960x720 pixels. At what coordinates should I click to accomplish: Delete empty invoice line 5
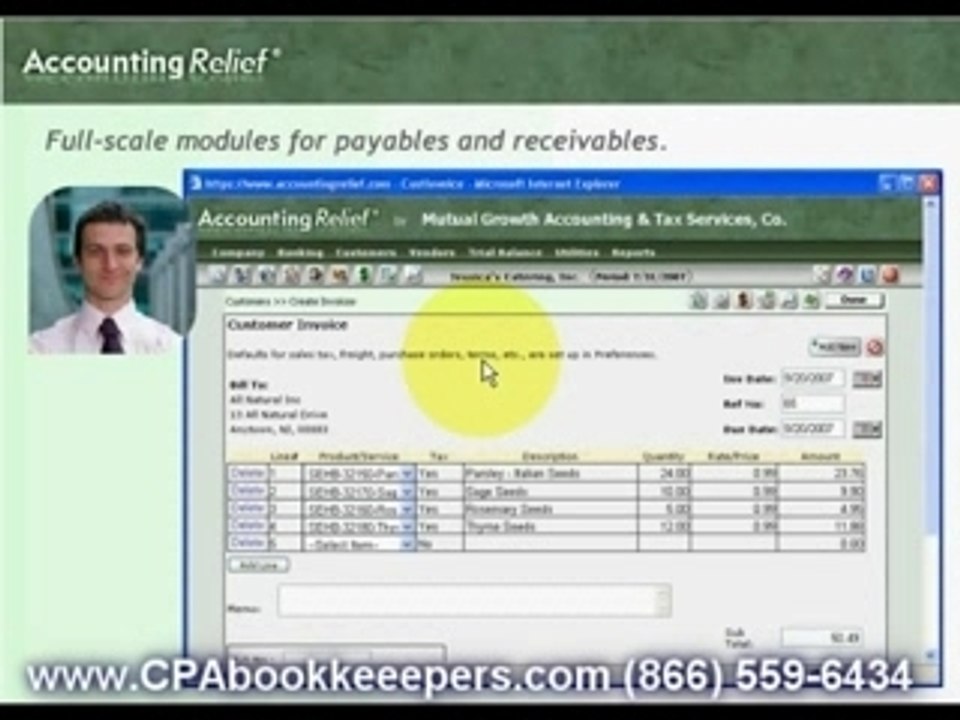tap(248, 543)
